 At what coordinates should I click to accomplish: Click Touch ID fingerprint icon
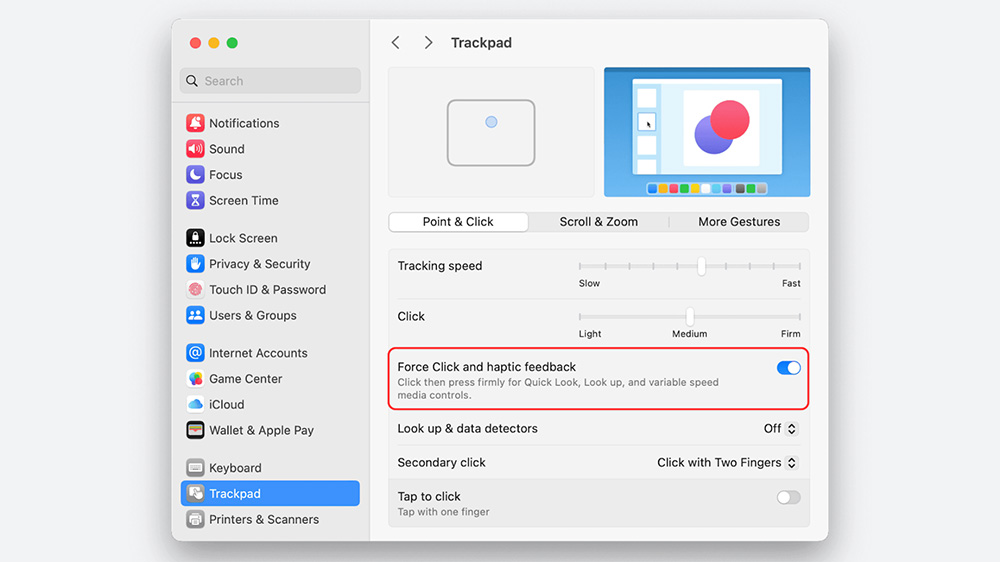point(195,290)
